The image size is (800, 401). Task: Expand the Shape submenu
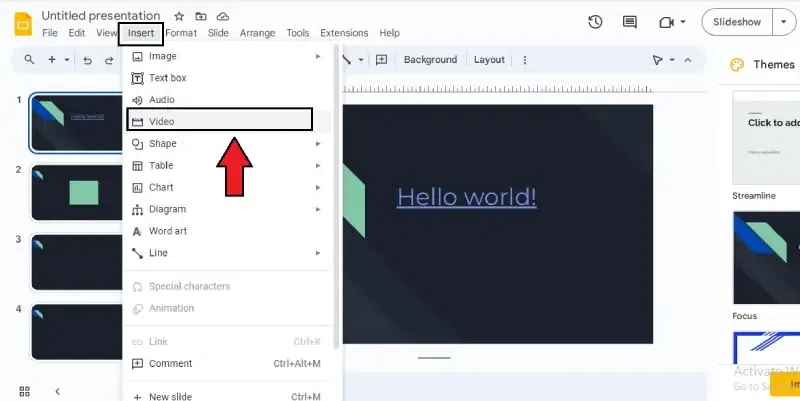pos(318,144)
